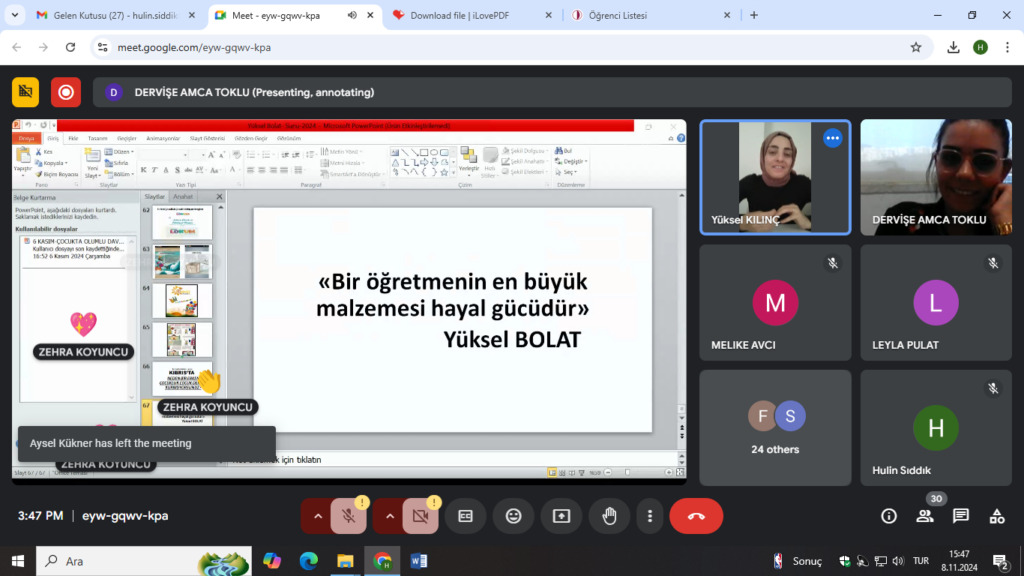Open the activities panel icon
The image size is (1024, 576).
(997, 516)
